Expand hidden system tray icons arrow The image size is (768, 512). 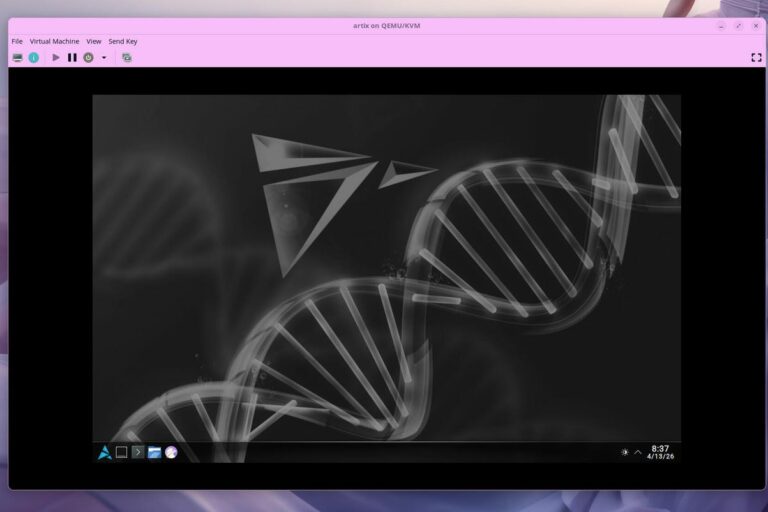[x=638, y=452]
